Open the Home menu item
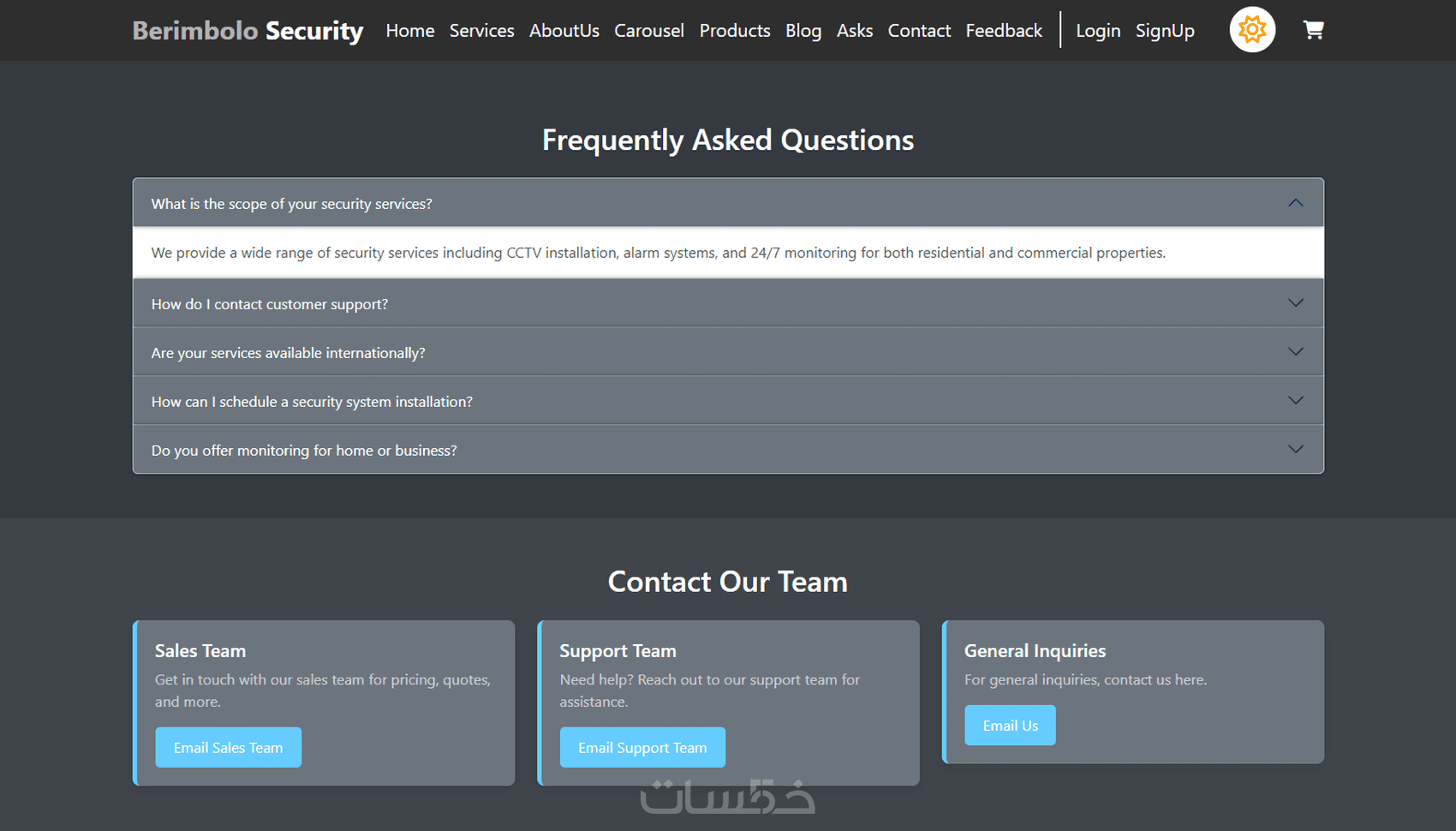Screen dimensions: 1456x831 tap(409, 31)
